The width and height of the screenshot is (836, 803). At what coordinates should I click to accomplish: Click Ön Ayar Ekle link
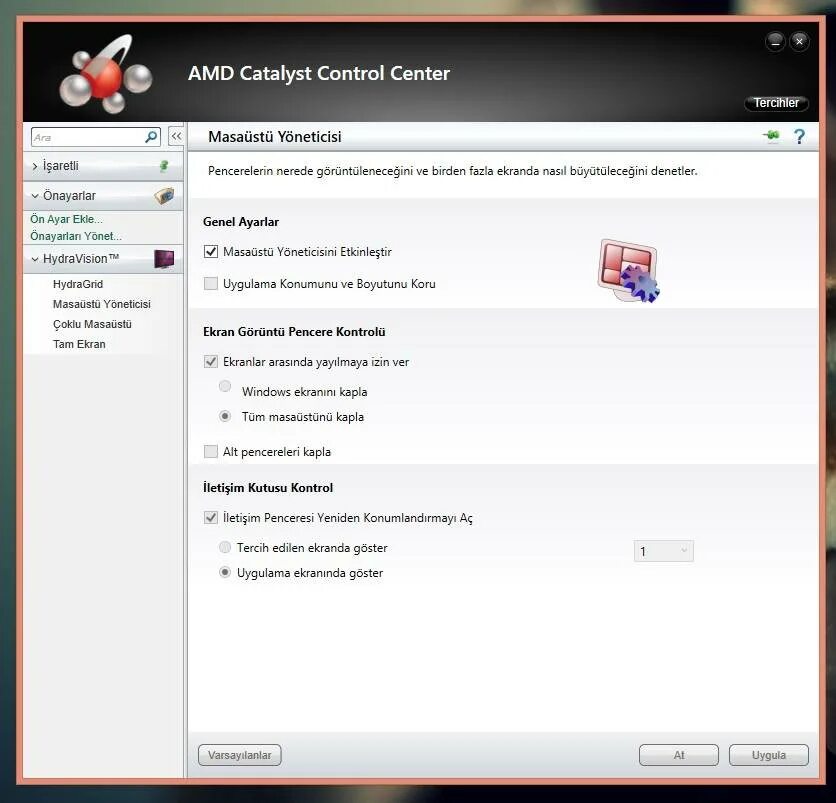coord(67,219)
